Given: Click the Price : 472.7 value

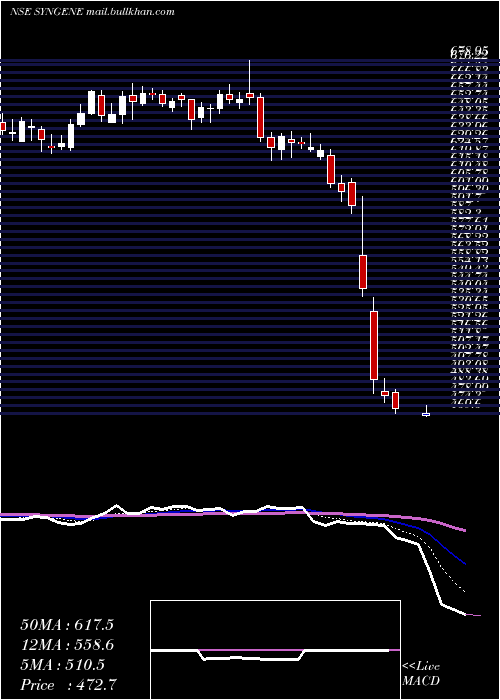Looking at the screenshot, I should tap(69, 685).
